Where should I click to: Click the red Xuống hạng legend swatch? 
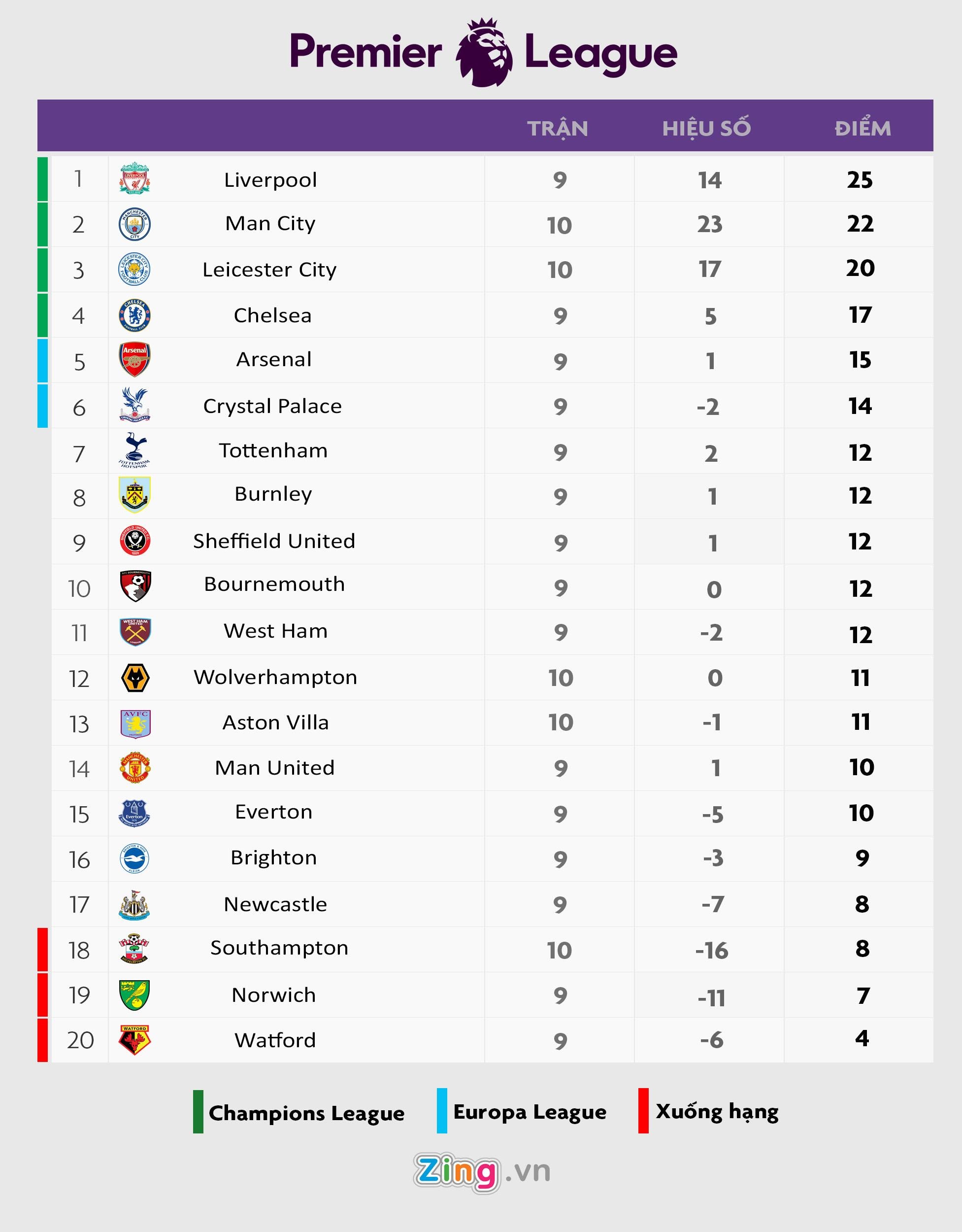(643, 1111)
